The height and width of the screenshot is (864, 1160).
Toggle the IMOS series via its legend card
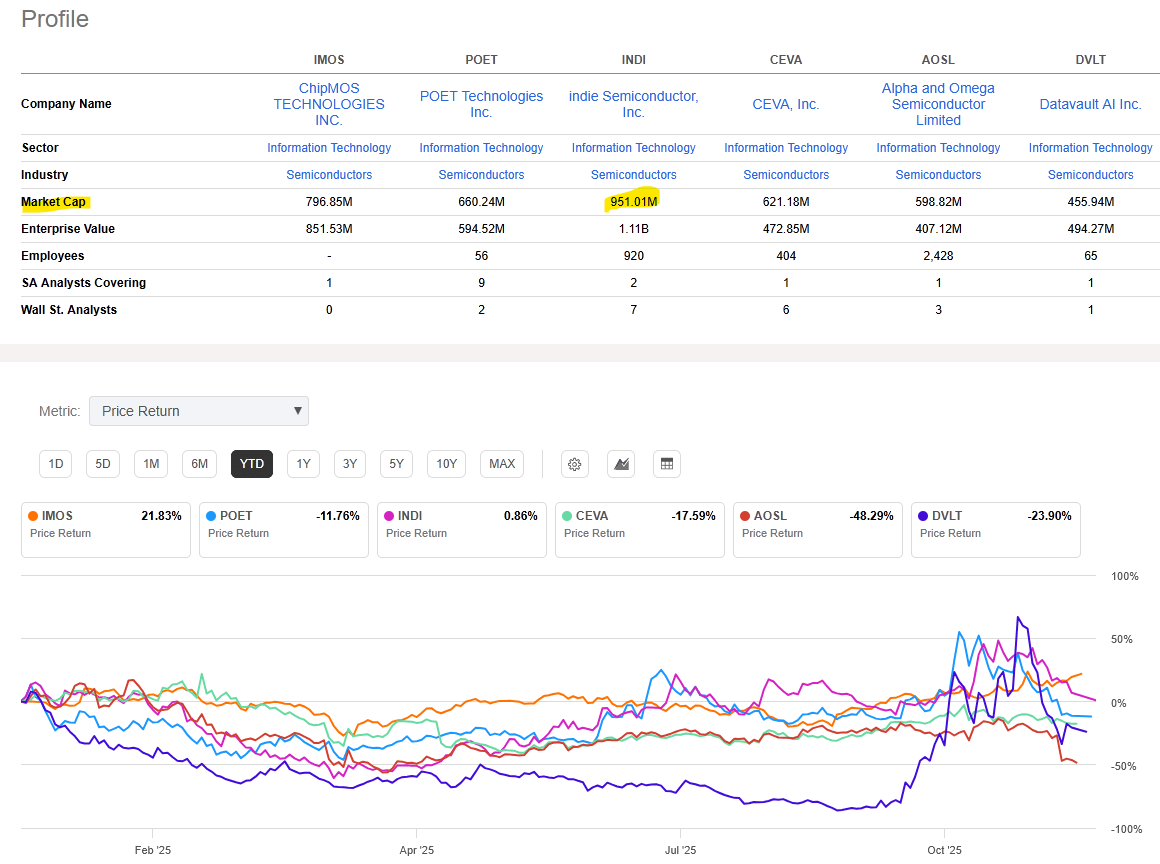105,529
